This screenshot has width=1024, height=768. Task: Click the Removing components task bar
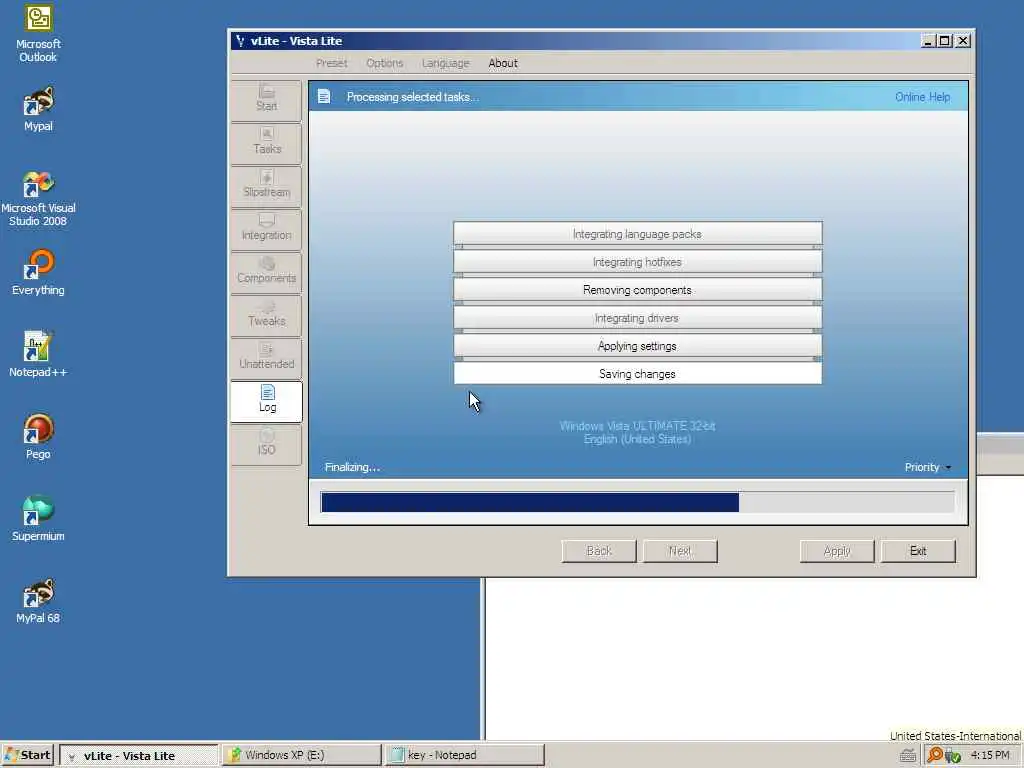click(637, 290)
